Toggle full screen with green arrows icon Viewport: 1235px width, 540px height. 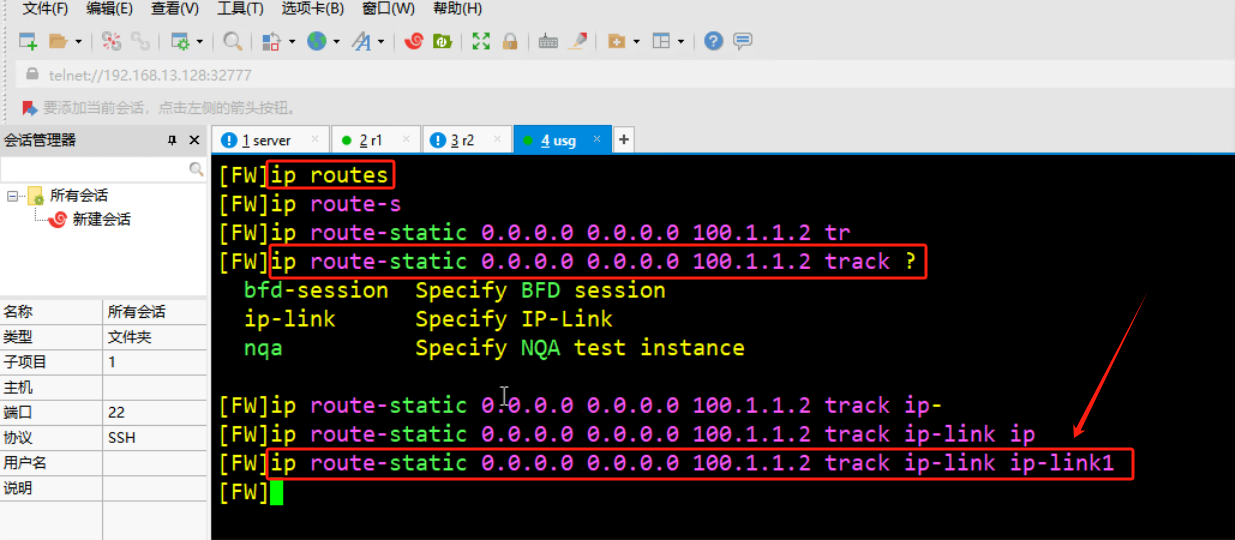click(x=481, y=41)
